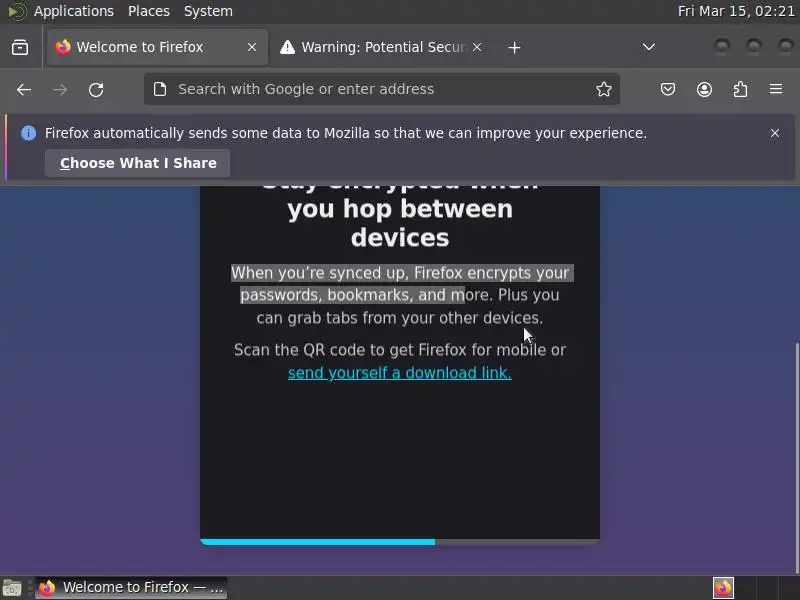Open Firefox account menu icon
The width and height of the screenshot is (800, 600).
704,90
